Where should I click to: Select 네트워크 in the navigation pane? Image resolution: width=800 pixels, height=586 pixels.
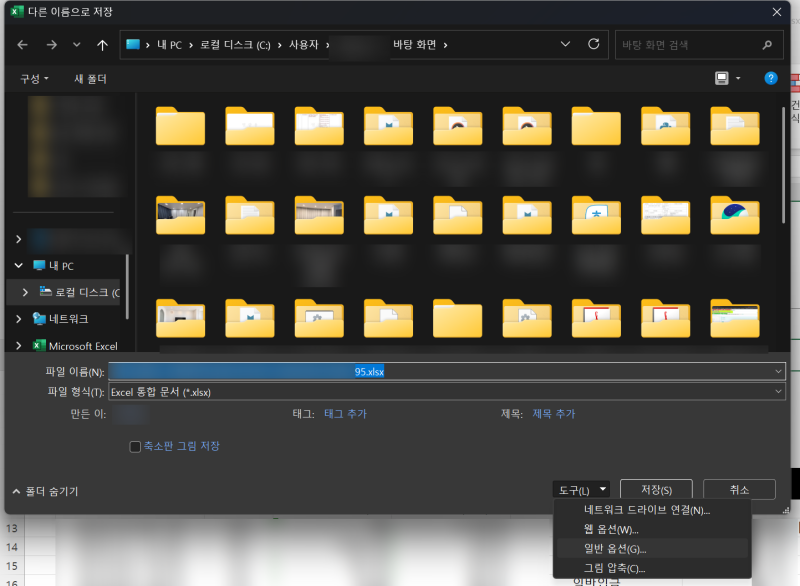60,319
